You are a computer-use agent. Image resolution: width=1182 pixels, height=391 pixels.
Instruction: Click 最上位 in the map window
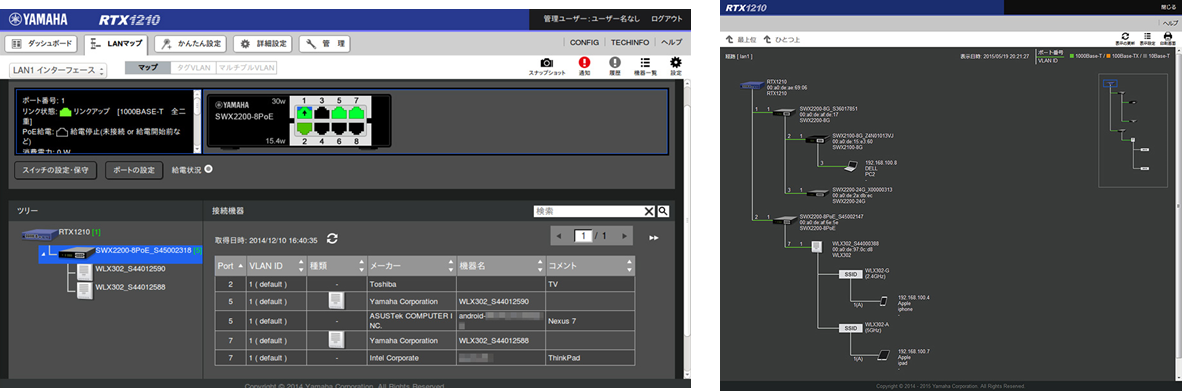[740, 38]
